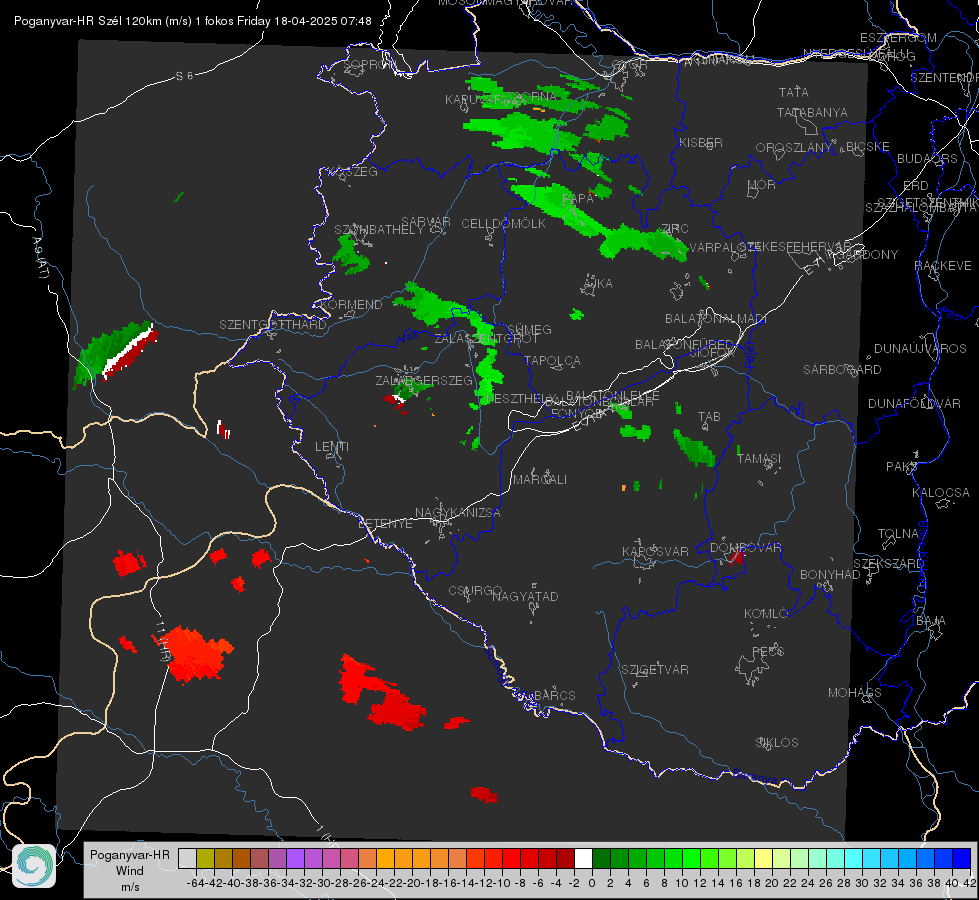Select the TATABANYA city label
The image size is (979, 900).
[x=812, y=112]
